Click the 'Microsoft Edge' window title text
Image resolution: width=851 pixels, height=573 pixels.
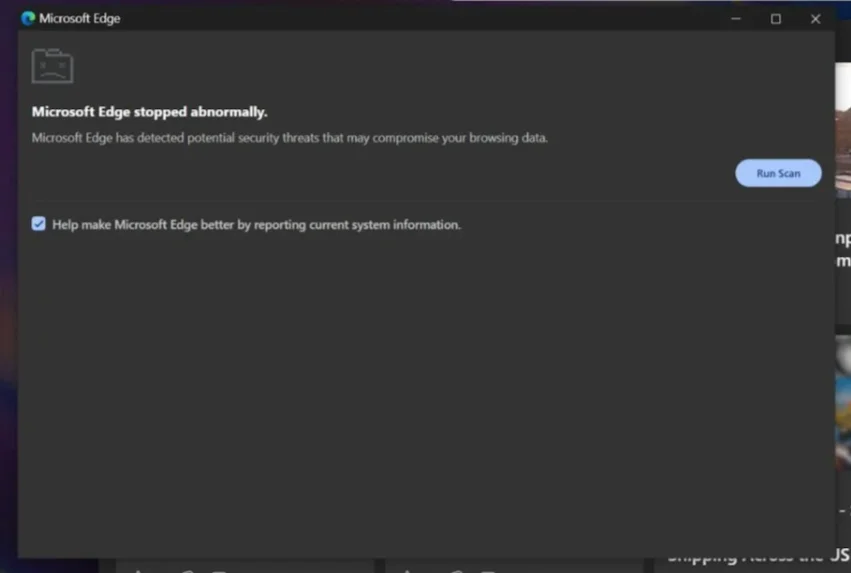pos(79,18)
